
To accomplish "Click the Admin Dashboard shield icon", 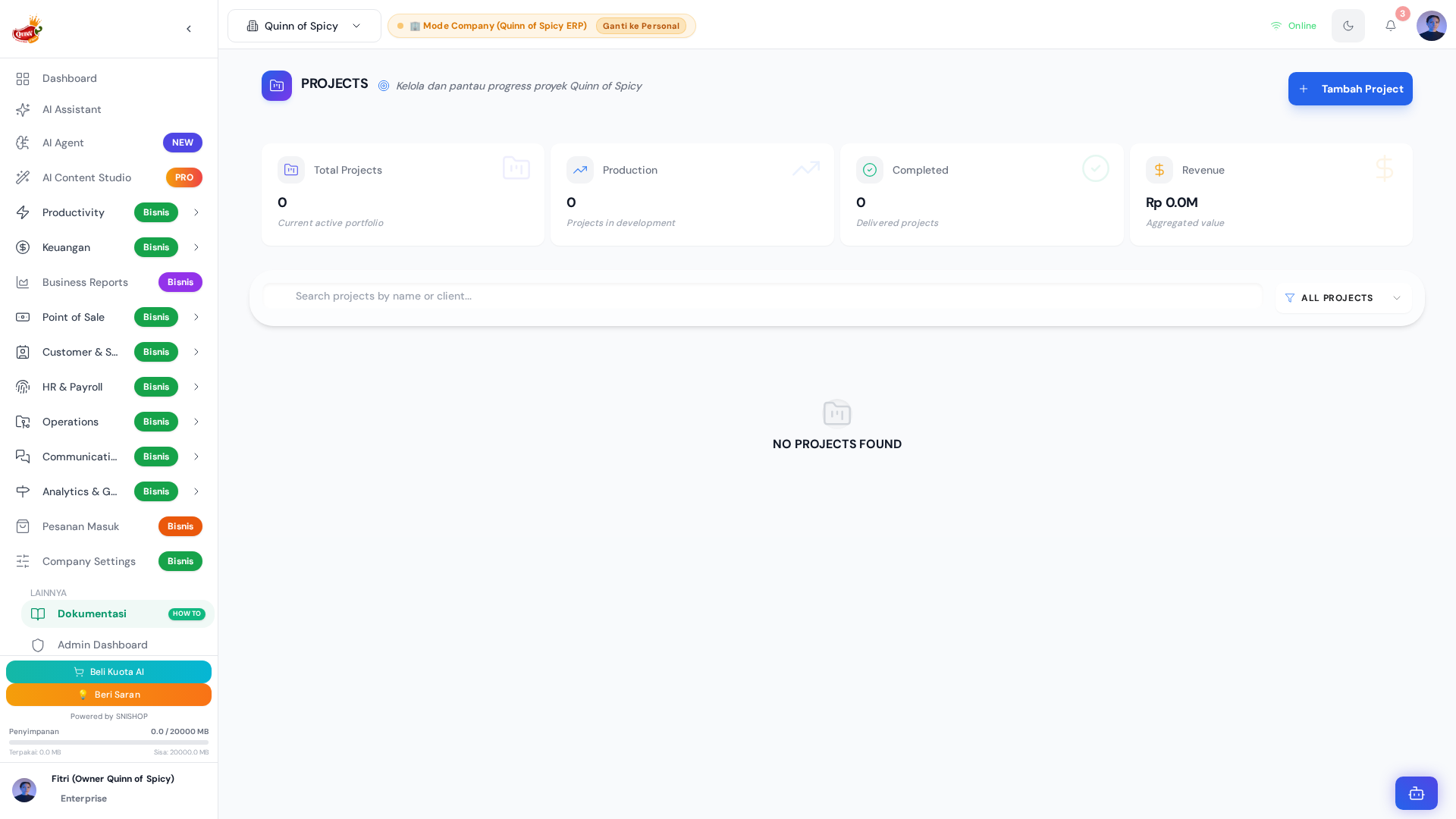I will click(38, 645).
